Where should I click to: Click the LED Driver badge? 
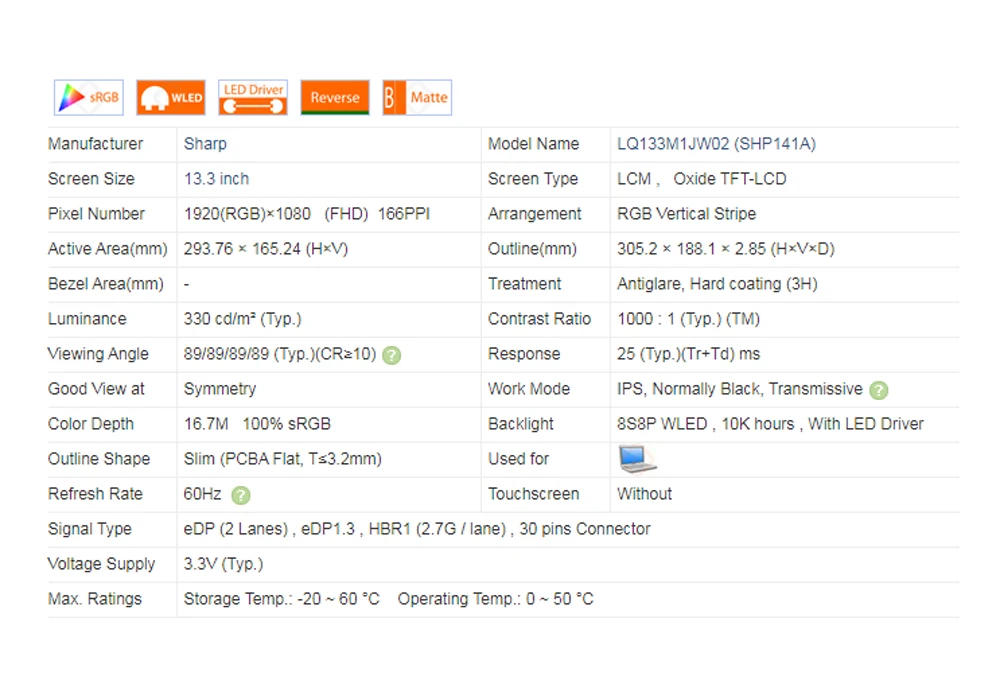click(253, 98)
